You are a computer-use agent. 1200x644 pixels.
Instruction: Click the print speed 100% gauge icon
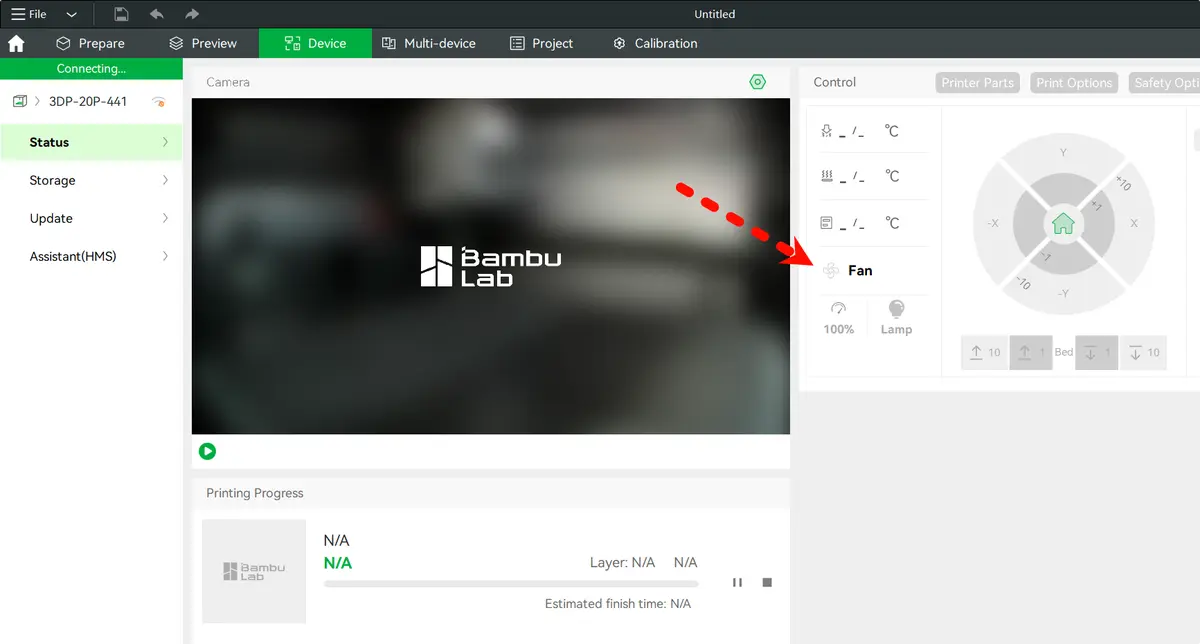839,309
